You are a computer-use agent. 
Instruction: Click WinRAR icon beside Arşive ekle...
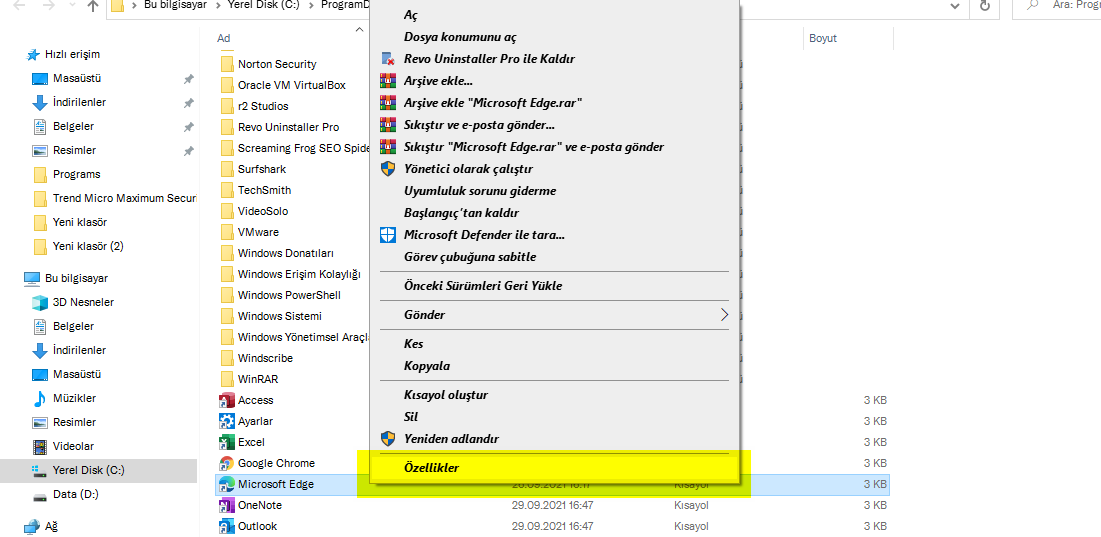(388, 81)
